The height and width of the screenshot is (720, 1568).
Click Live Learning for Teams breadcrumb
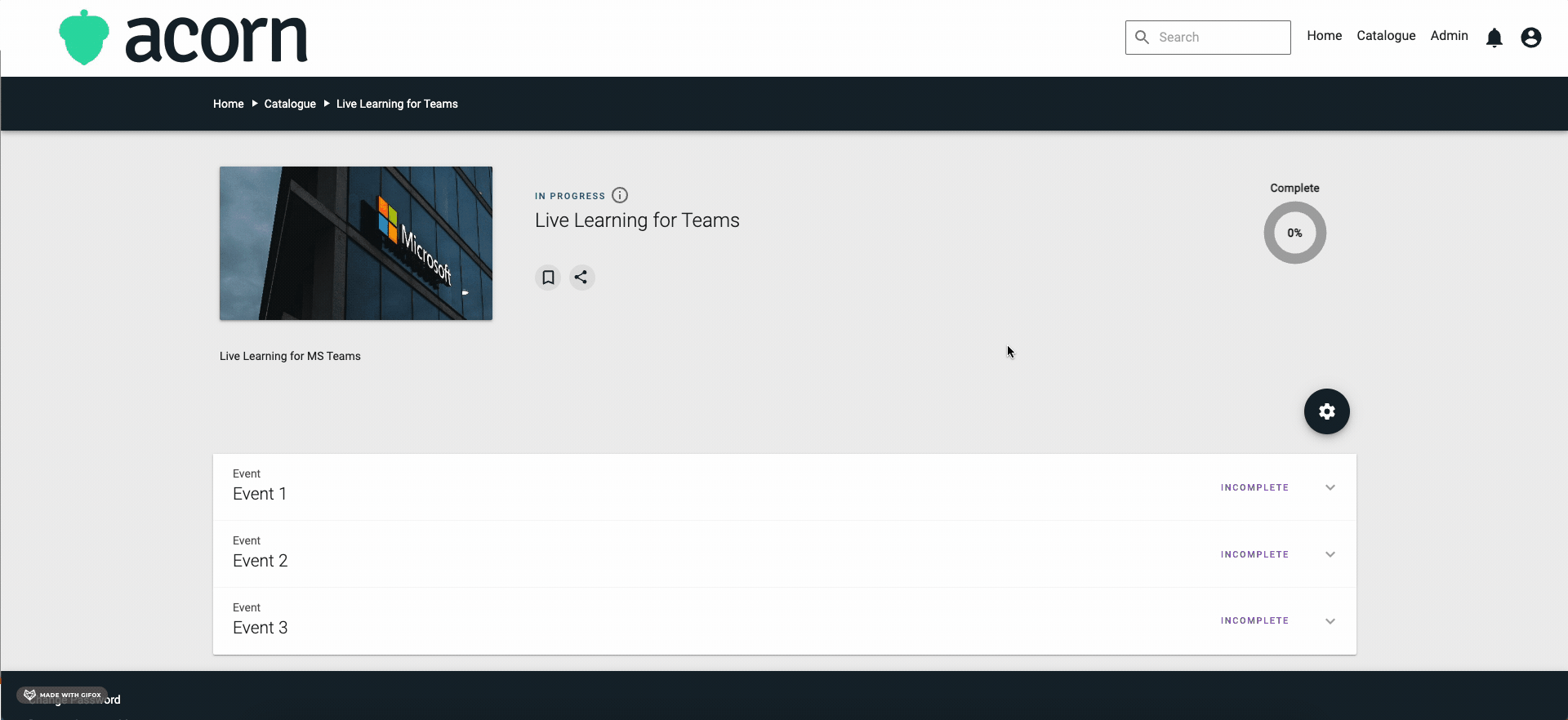pyautogui.click(x=397, y=104)
